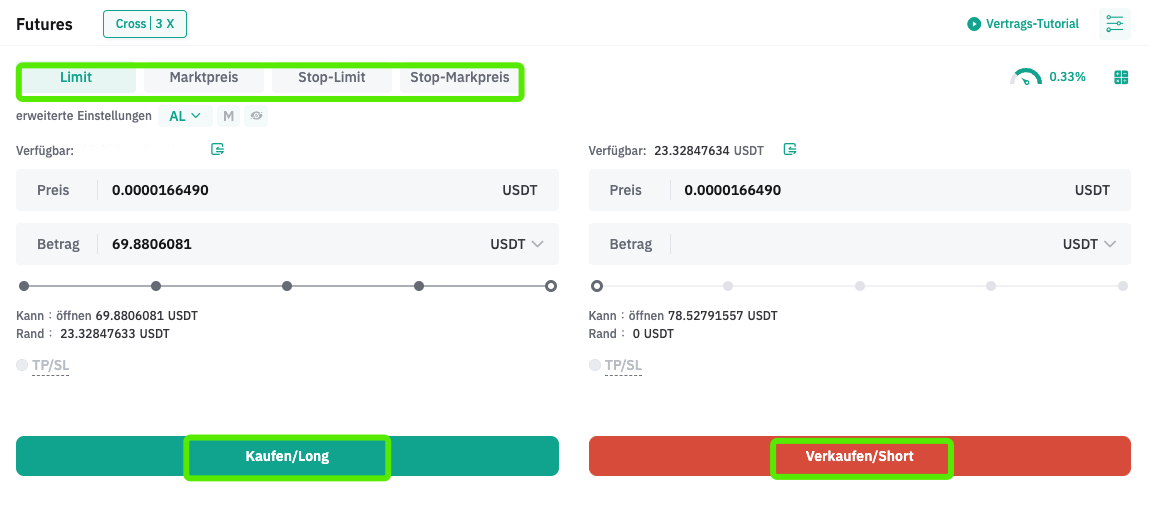This screenshot has height=515, width=1149.
Task: Toggle the eye visibility icon
Action: 256,116
